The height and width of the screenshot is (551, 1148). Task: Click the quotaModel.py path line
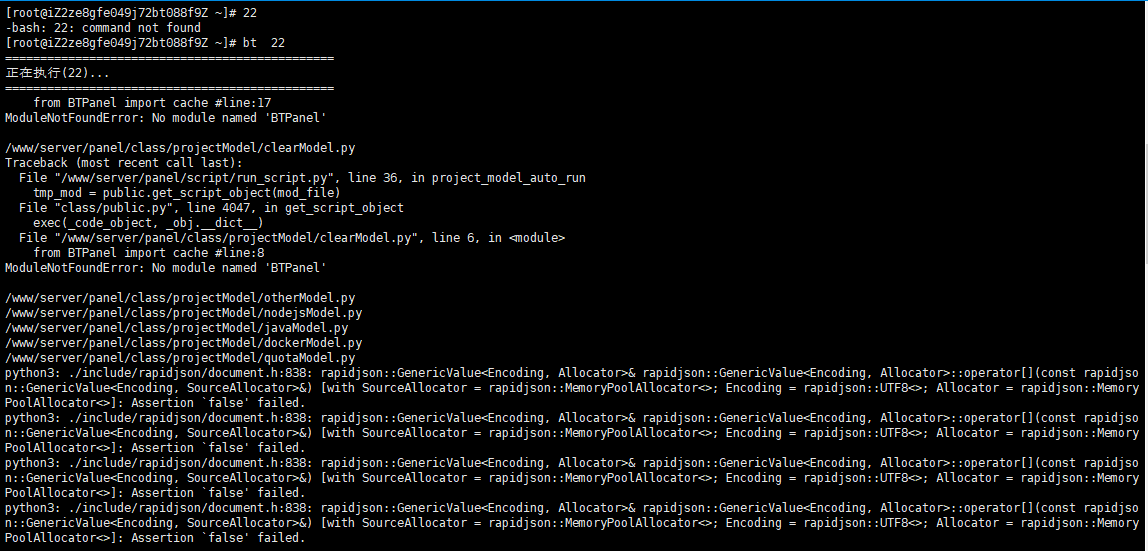[180, 358]
